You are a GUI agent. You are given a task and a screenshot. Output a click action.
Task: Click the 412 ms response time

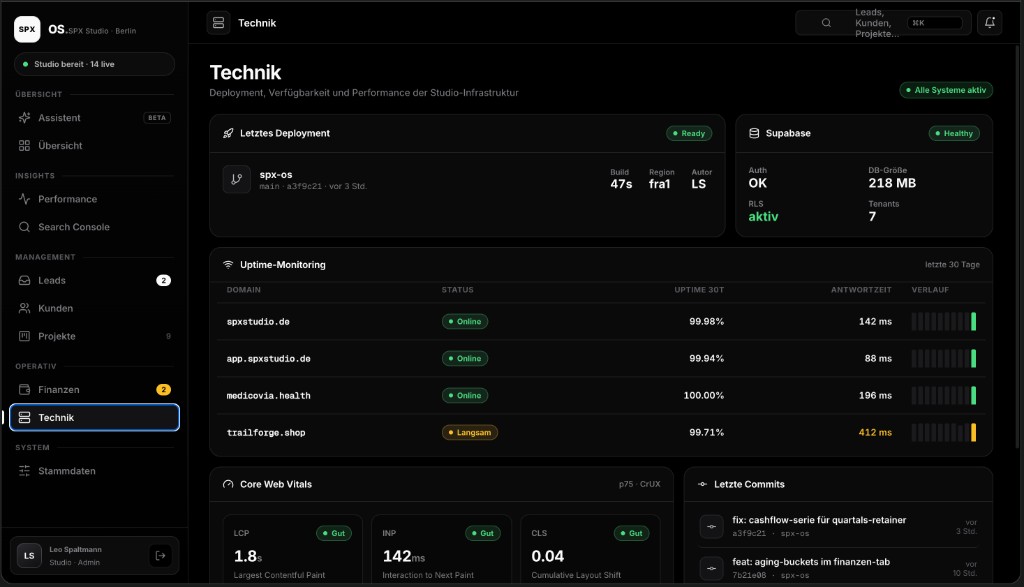point(875,432)
